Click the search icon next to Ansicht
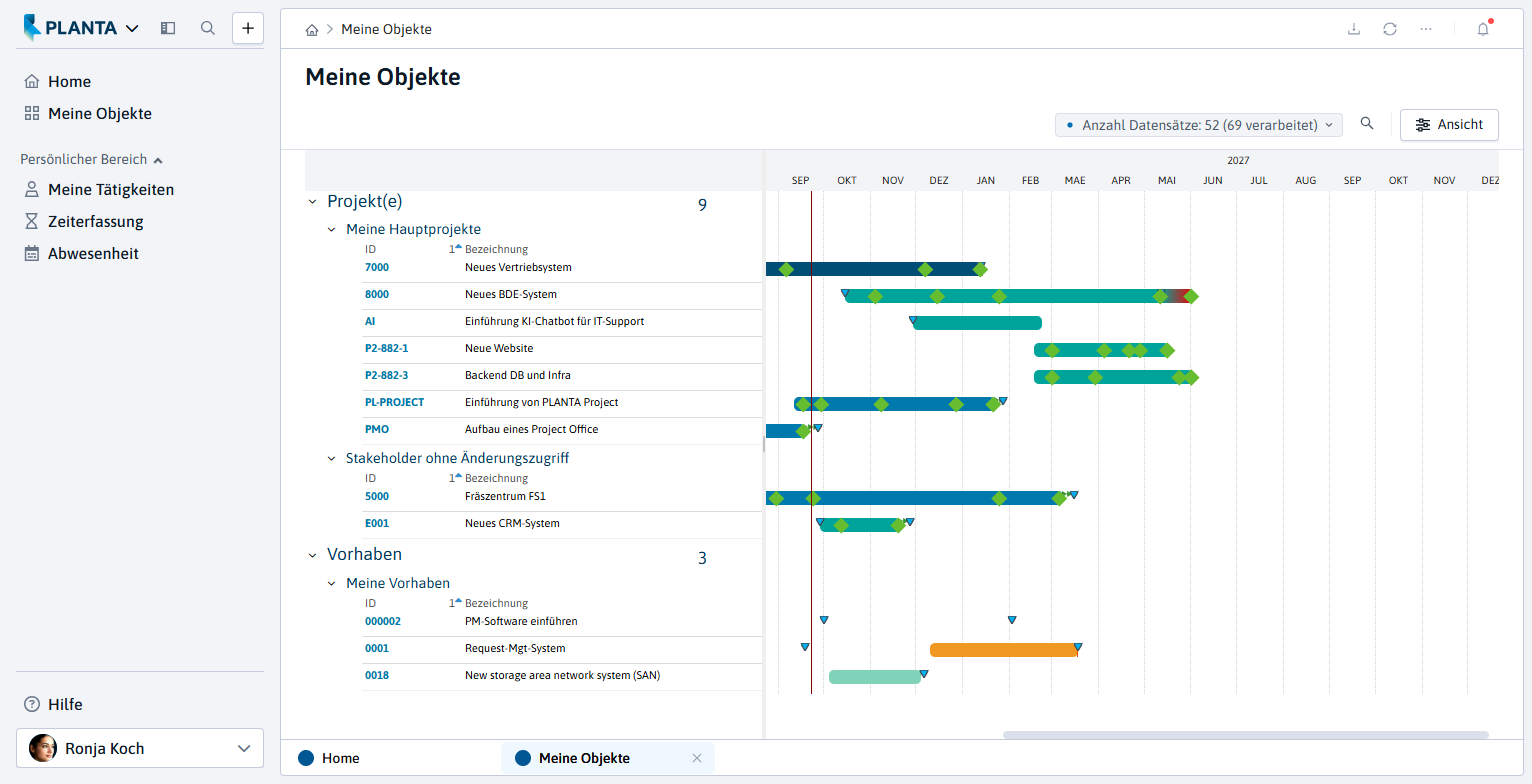 point(1367,124)
